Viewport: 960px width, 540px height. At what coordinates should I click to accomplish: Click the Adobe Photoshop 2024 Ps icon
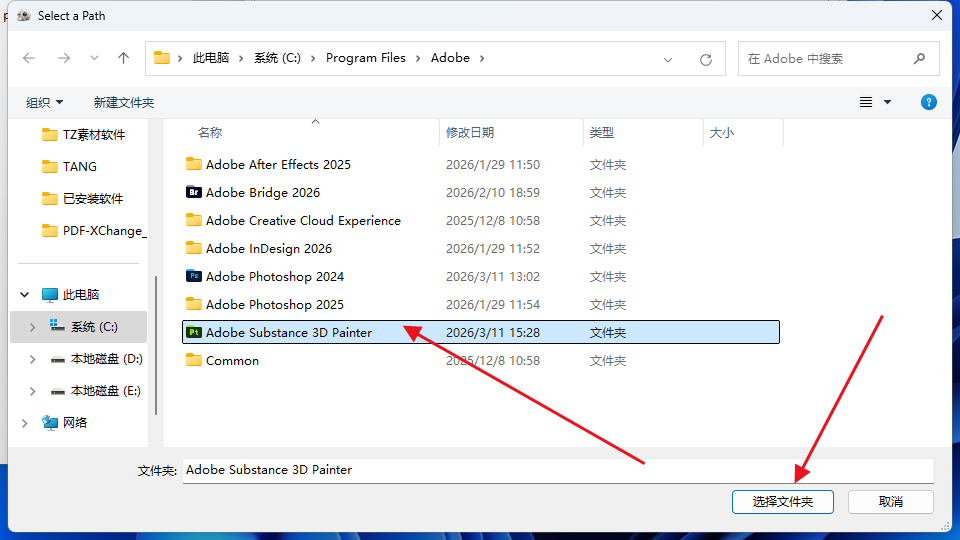point(193,276)
